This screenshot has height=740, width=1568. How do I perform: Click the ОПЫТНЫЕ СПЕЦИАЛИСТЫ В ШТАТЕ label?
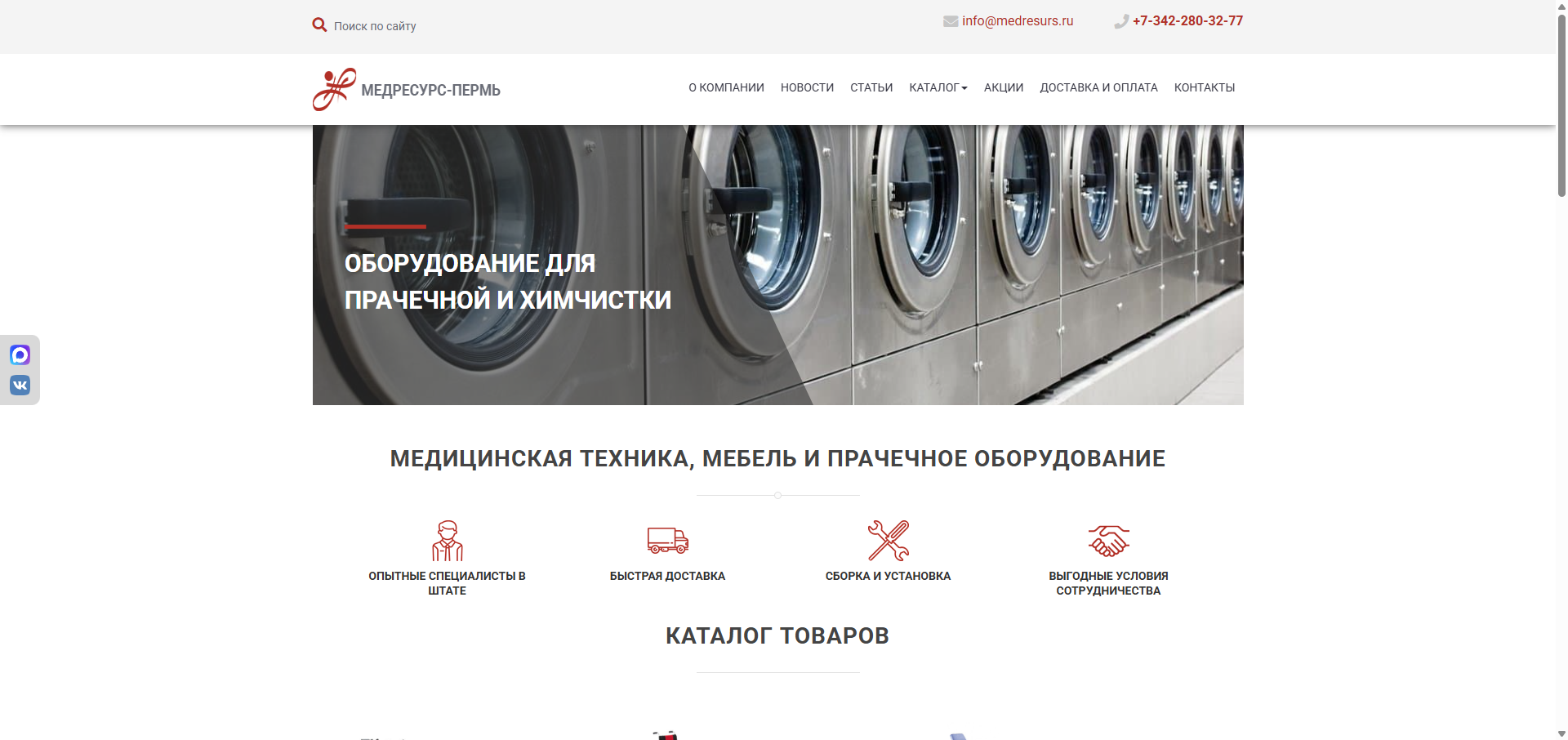click(448, 583)
